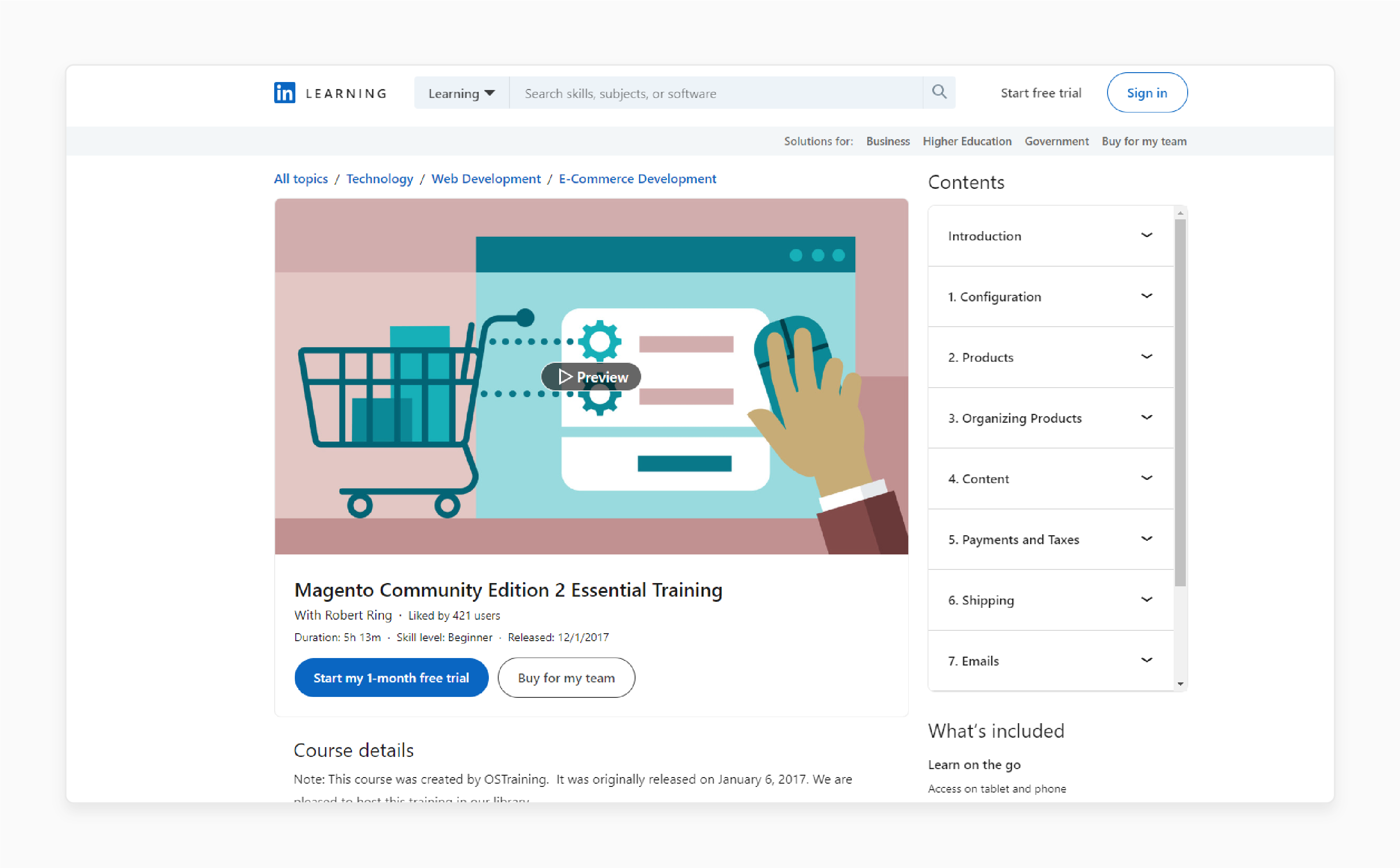The height and width of the screenshot is (868, 1400).
Task: Expand the 2. Products section
Action: pos(1050,357)
